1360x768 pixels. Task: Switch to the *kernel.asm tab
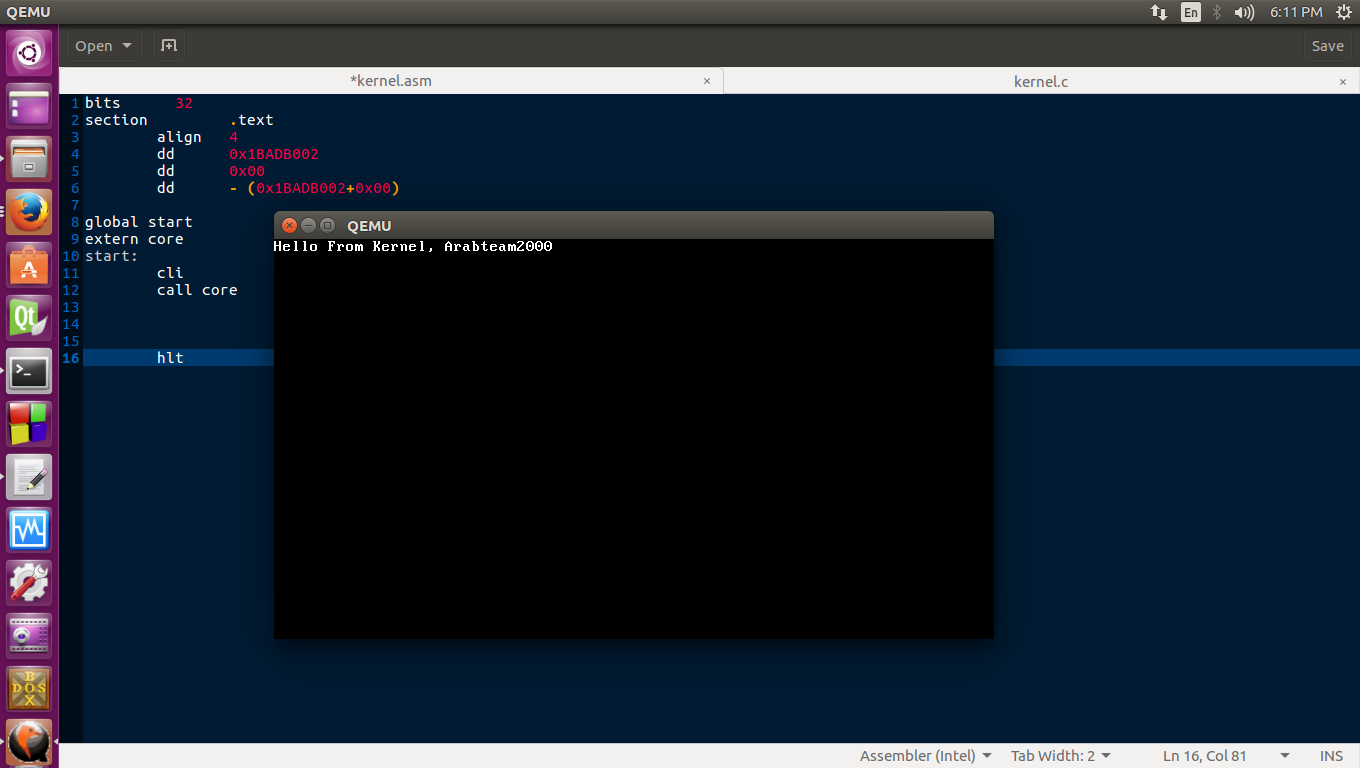(x=391, y=81)
